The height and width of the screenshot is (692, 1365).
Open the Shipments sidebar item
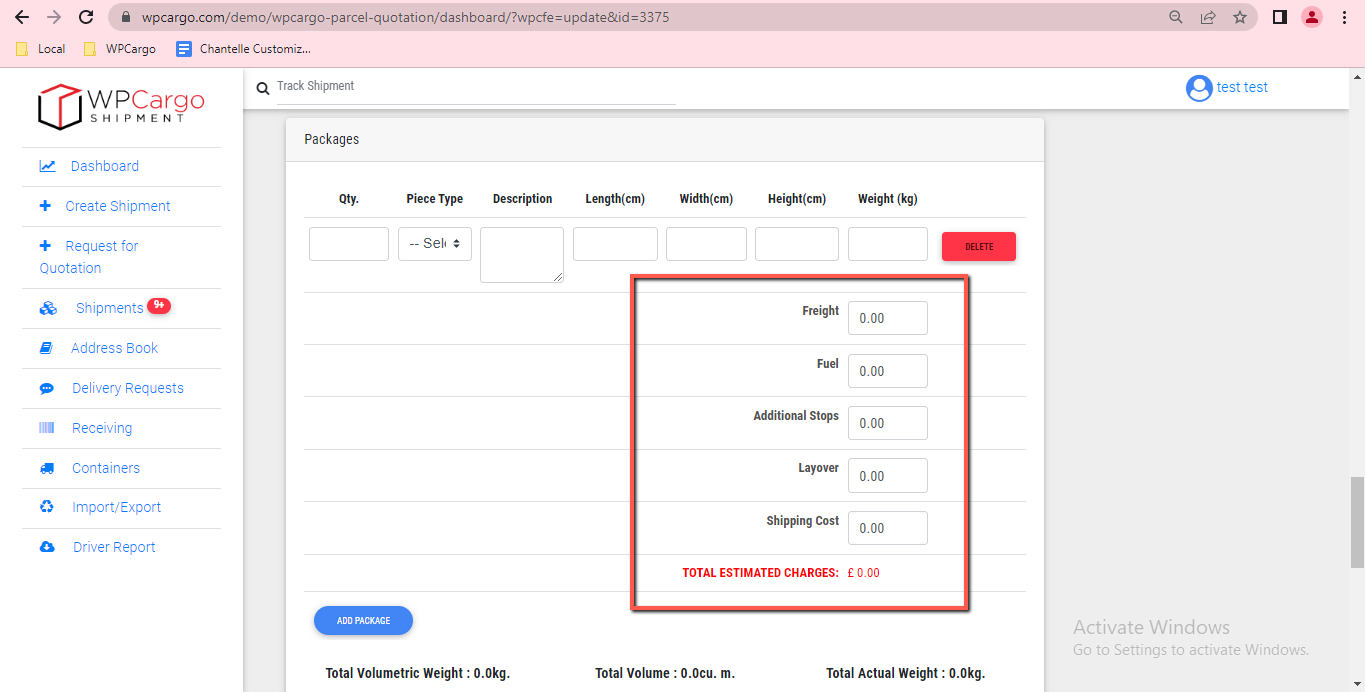pyautogui.click(x=110, y=308)
